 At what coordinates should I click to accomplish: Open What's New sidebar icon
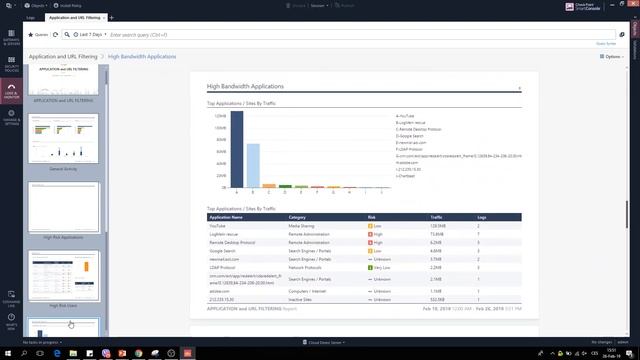[11, 322]
